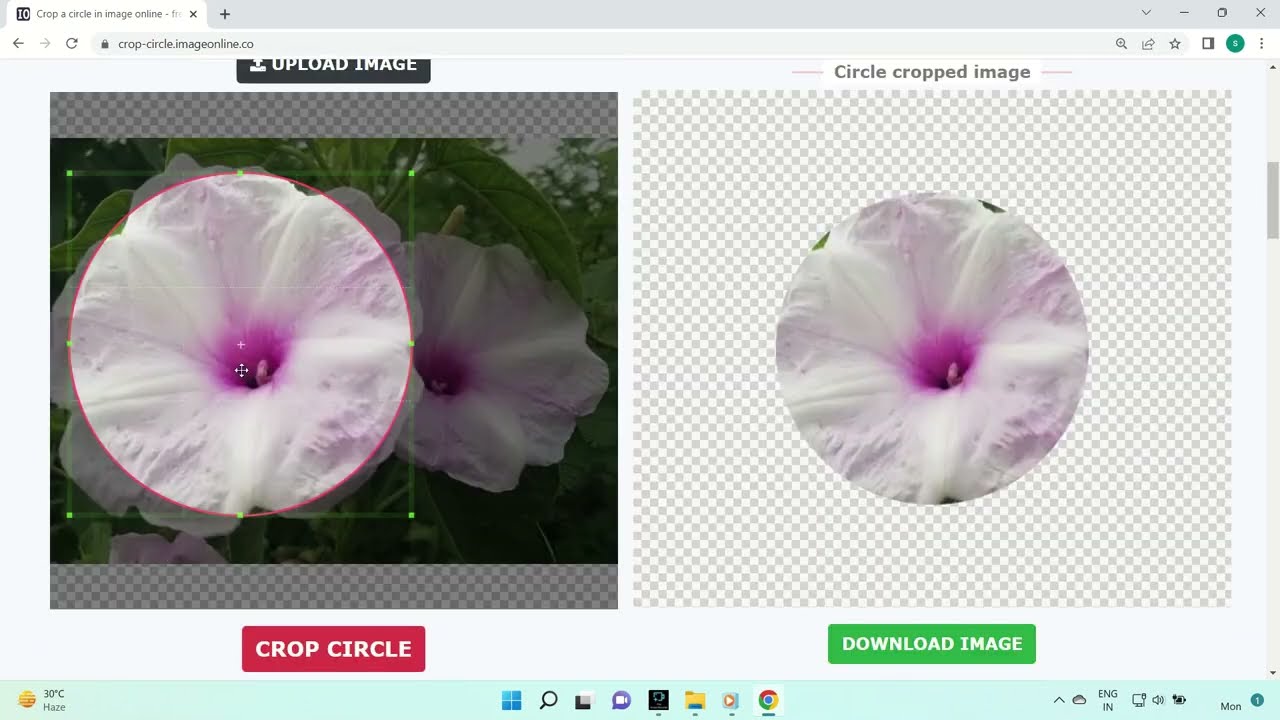This screenshot has height=720, width=1280.
Task: Click the bottom-left crop handle
Action: tap(69, 515)
